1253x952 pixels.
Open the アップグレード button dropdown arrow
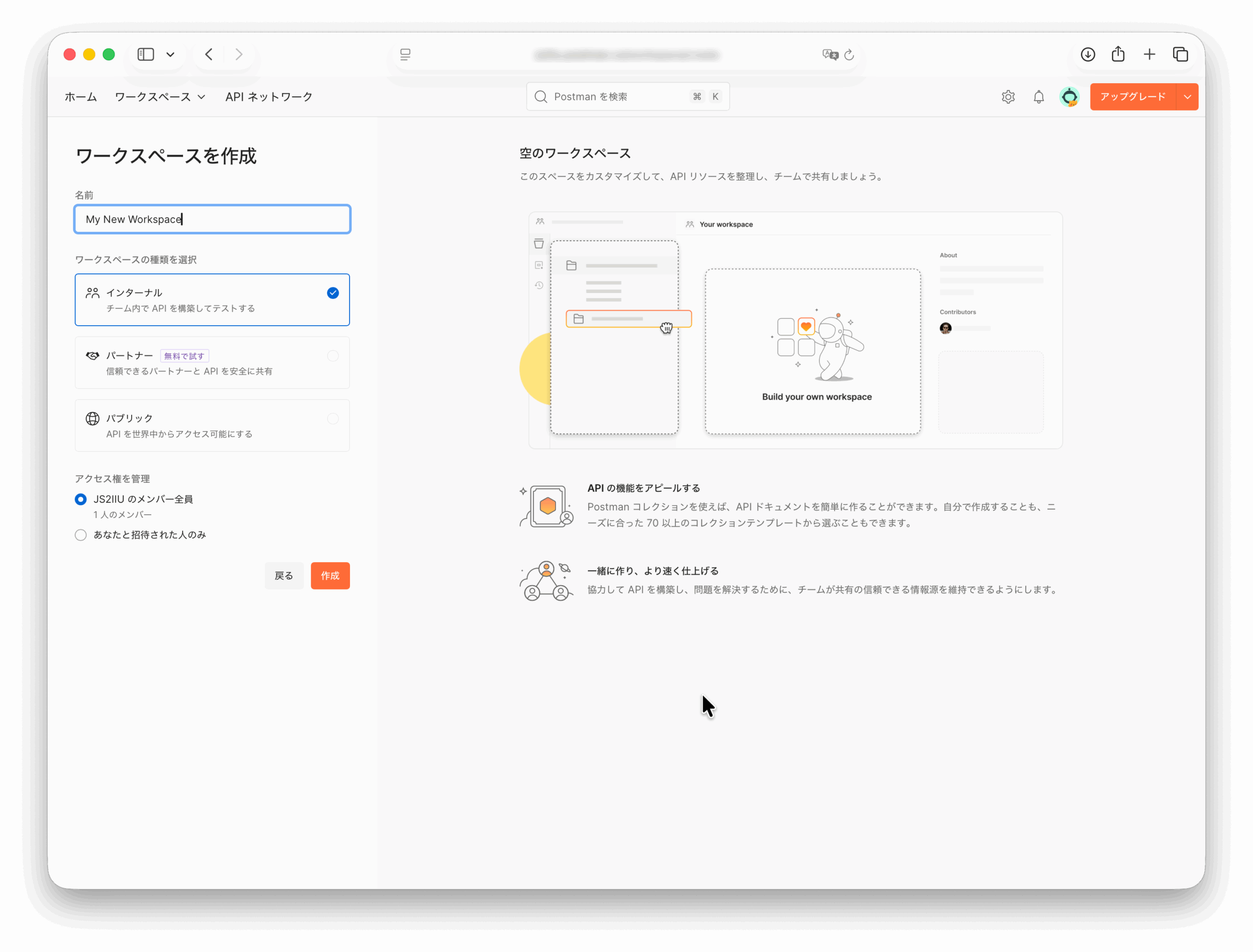point(1187,97)
